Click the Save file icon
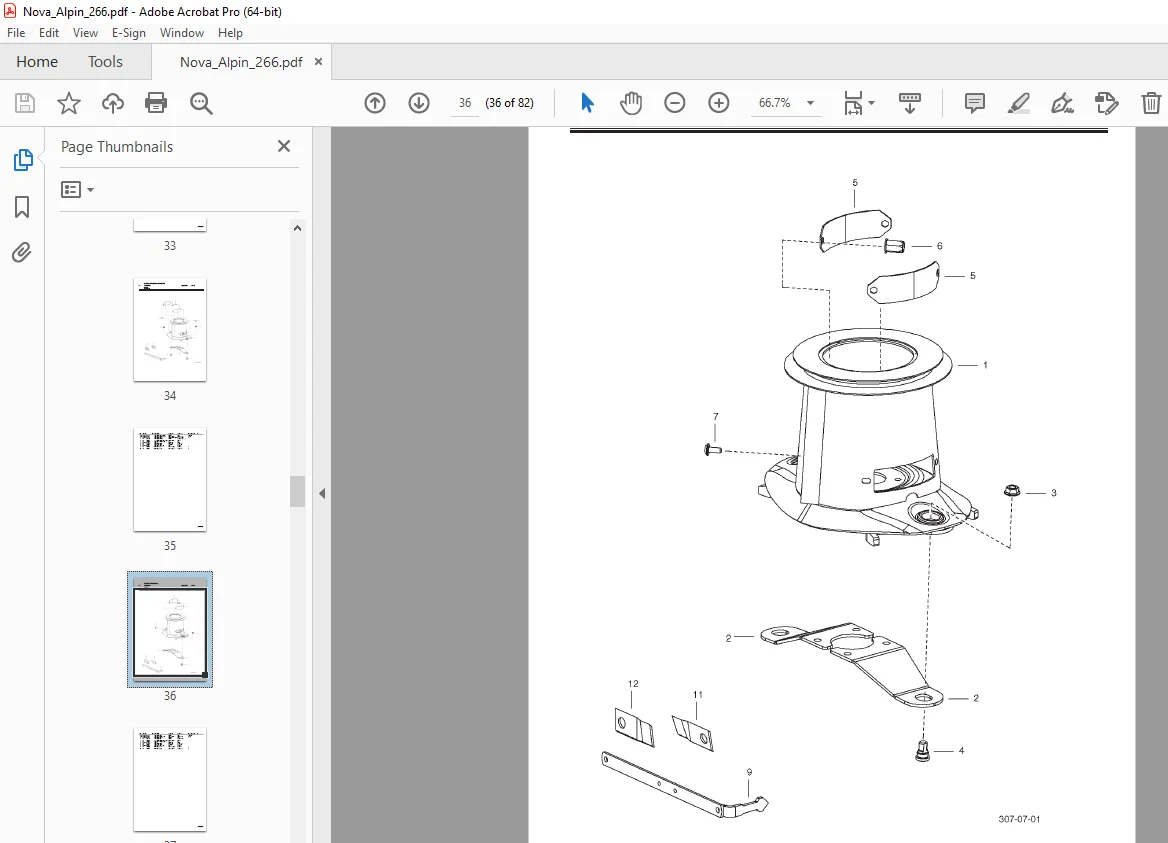The height and width of the screenshot is (843, 1168). coord(25,103)
